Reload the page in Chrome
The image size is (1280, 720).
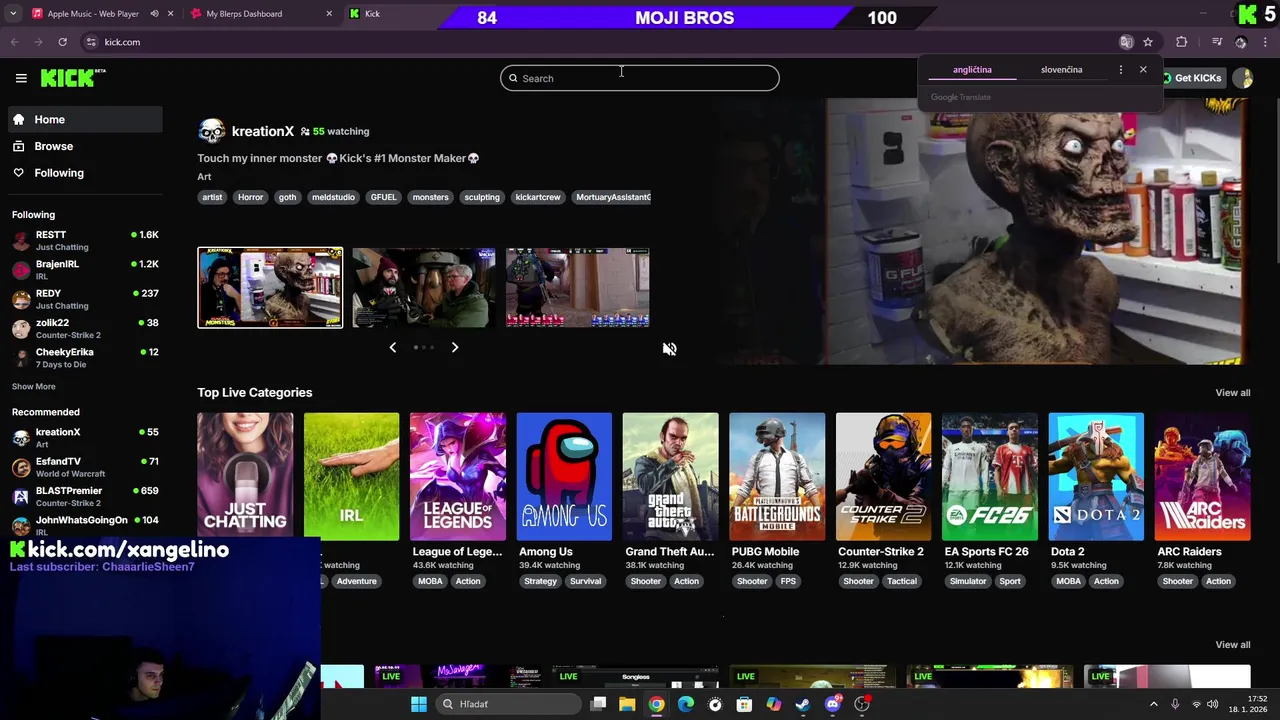(x=62, y=42)
